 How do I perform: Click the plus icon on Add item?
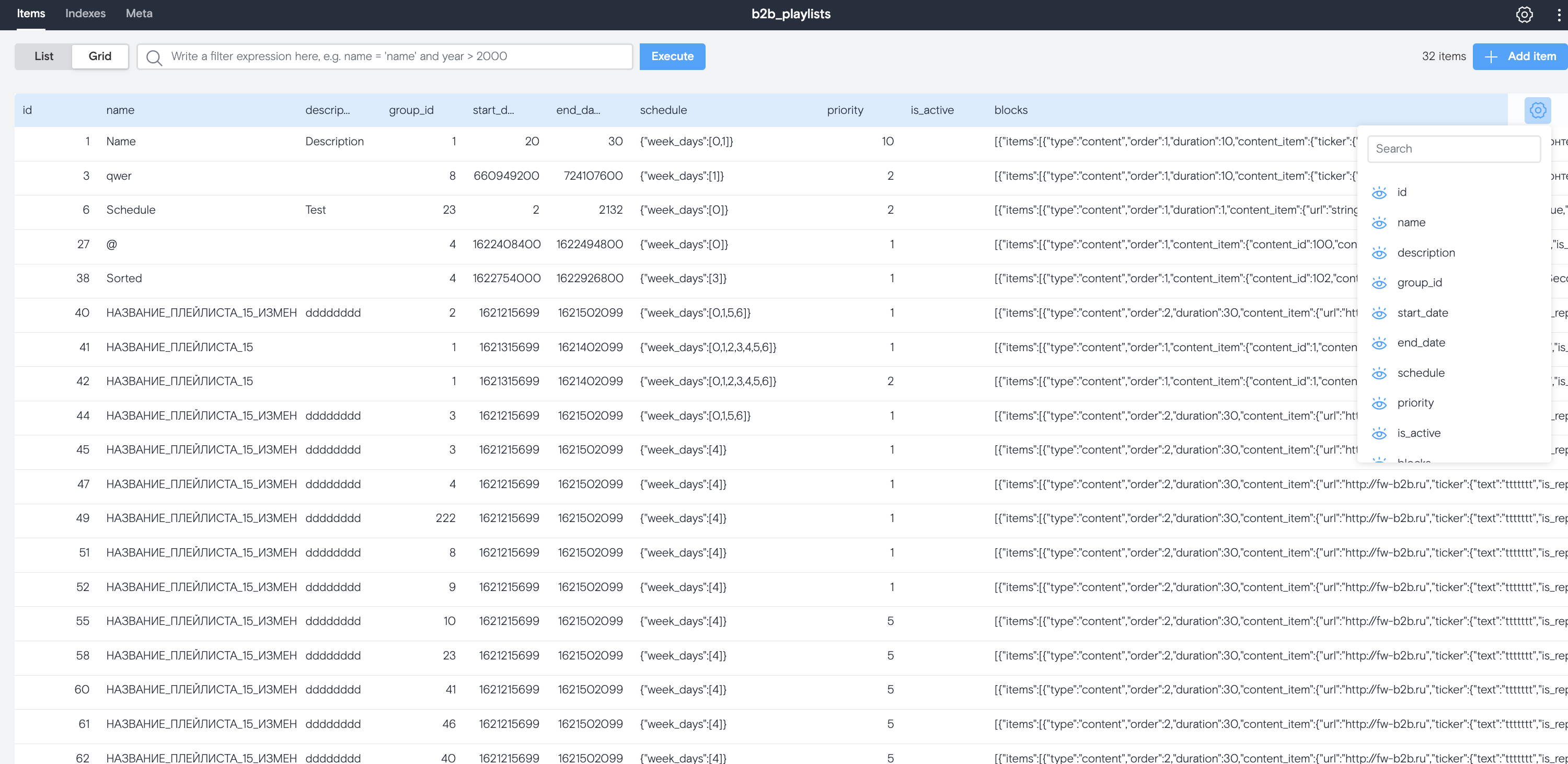pyautogui.click(x=1491, y=56)
